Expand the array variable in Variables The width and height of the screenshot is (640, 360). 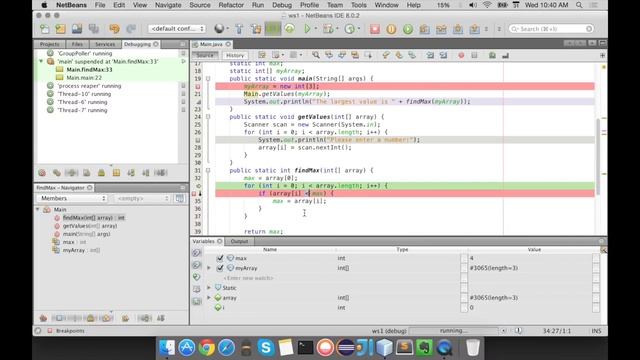tap(209, 298)
